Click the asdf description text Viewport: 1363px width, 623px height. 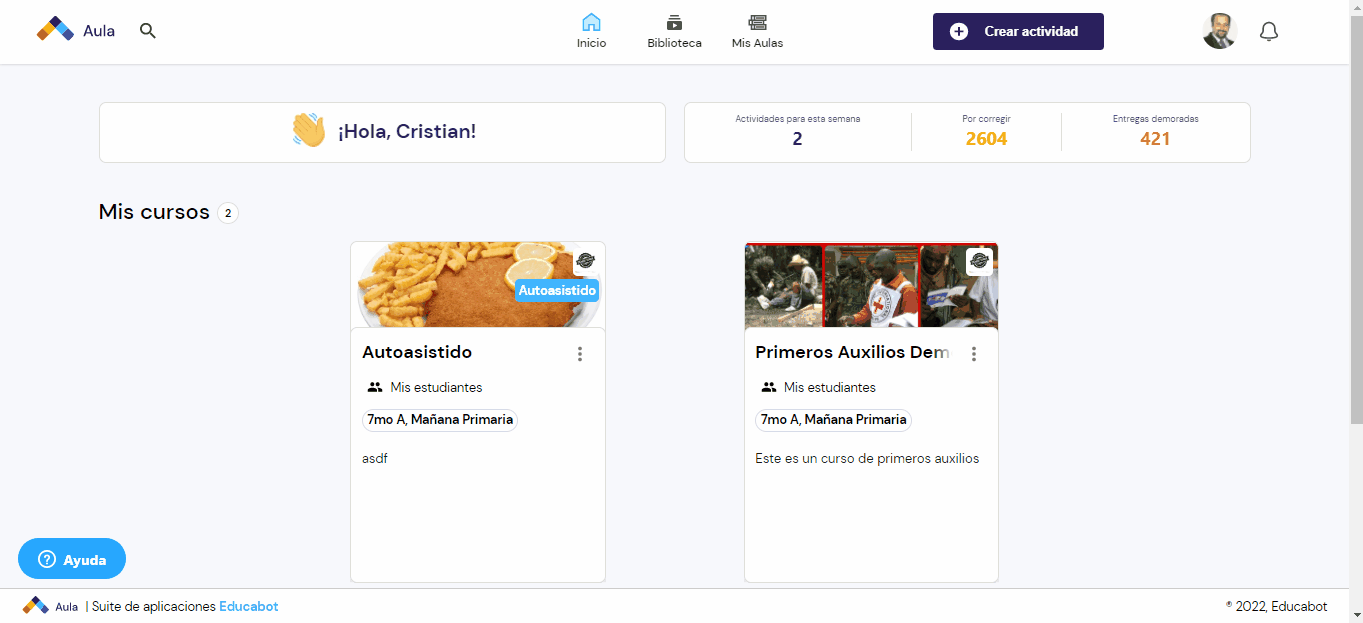(375, 459)
